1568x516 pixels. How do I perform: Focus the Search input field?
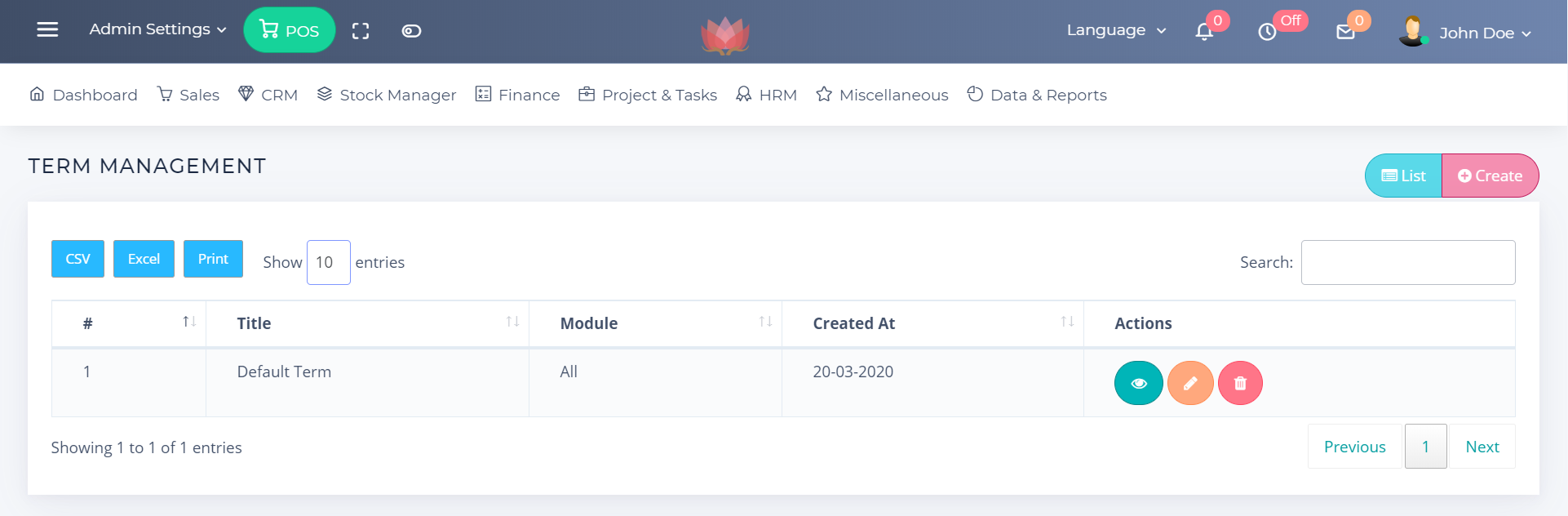1407,262
